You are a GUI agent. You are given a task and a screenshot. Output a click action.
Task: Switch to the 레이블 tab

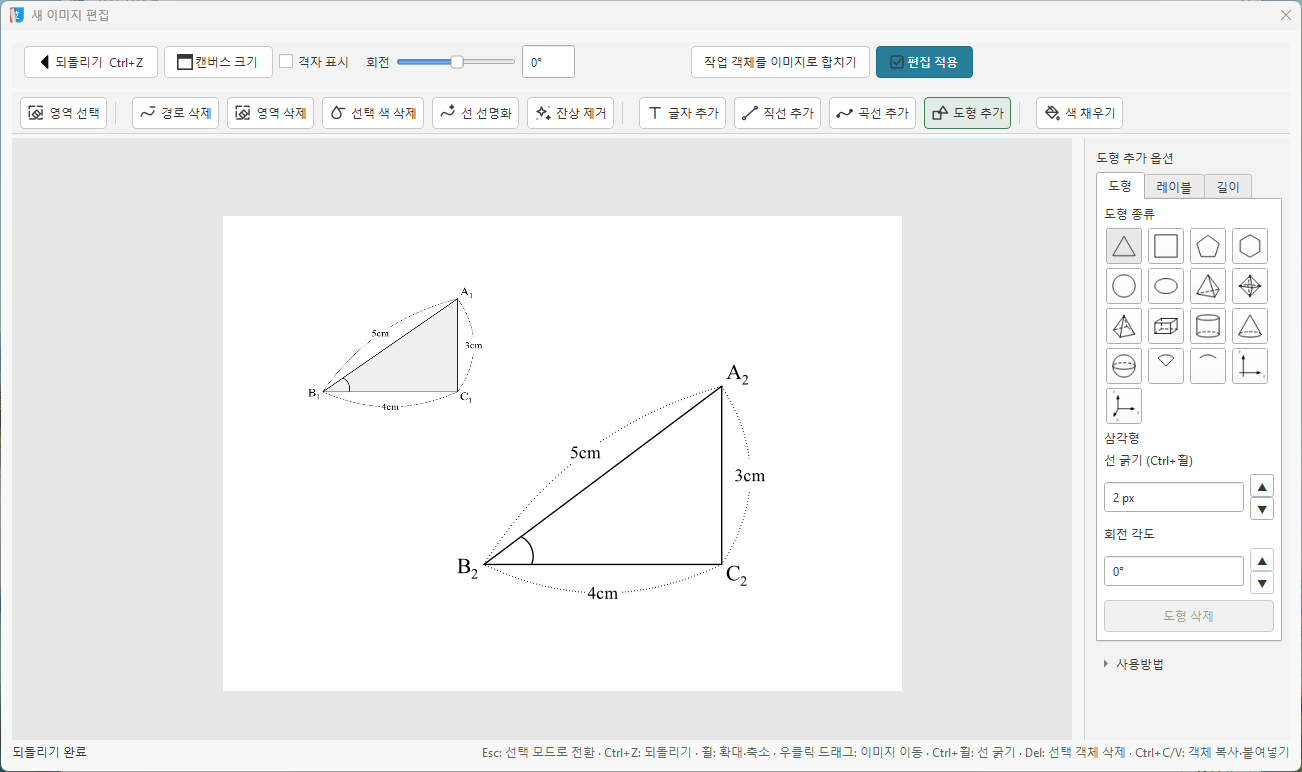[x=1174, y=187]
